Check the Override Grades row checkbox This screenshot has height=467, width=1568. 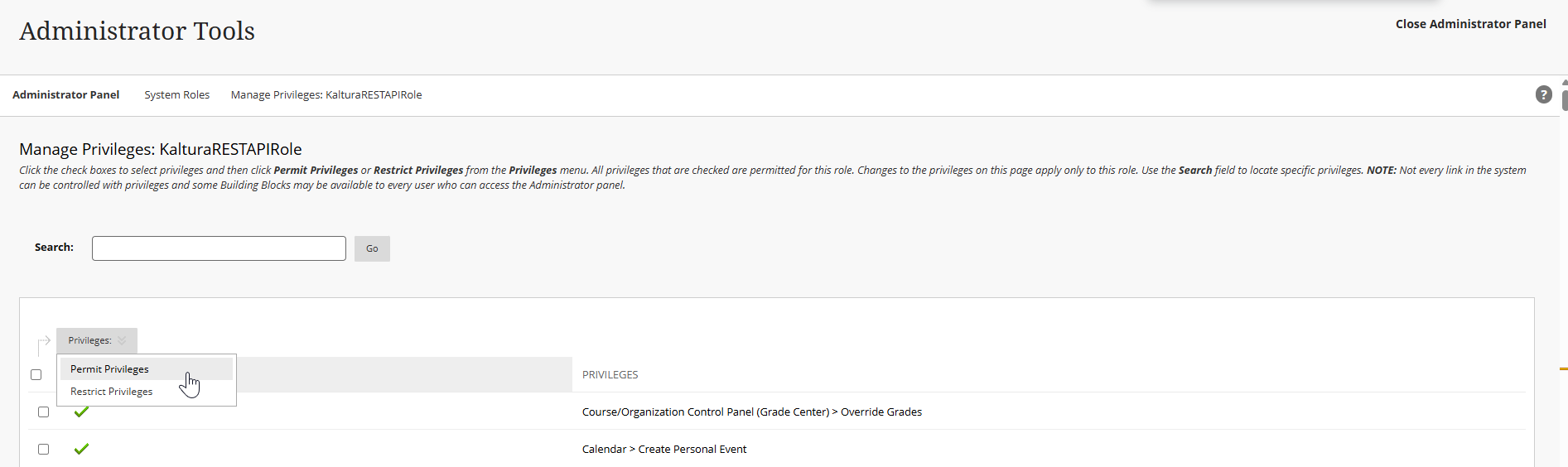[x=44, y=412]
